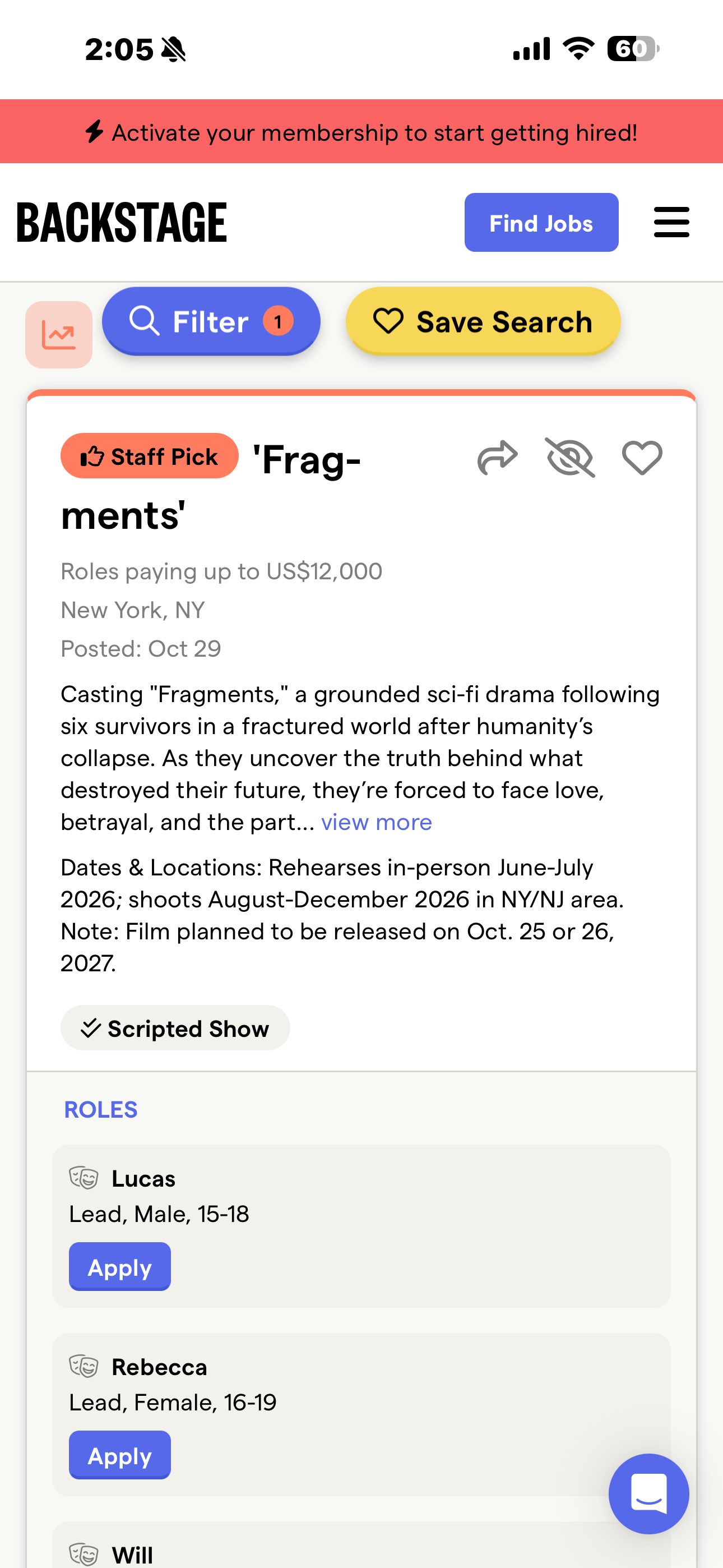Viewport: 723px width, 1568px height.
Task: Save this search with the heart button
Action: click(x=483, y=321)
